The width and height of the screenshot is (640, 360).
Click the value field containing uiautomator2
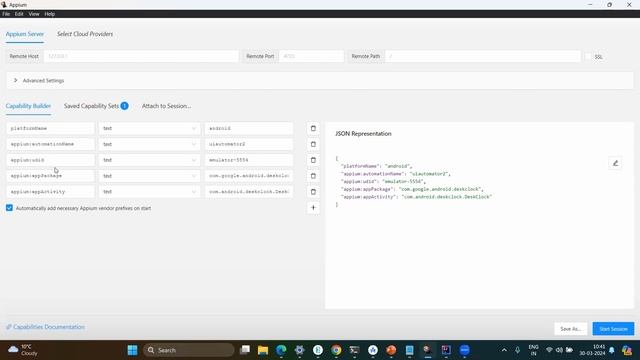pos(249,144)
